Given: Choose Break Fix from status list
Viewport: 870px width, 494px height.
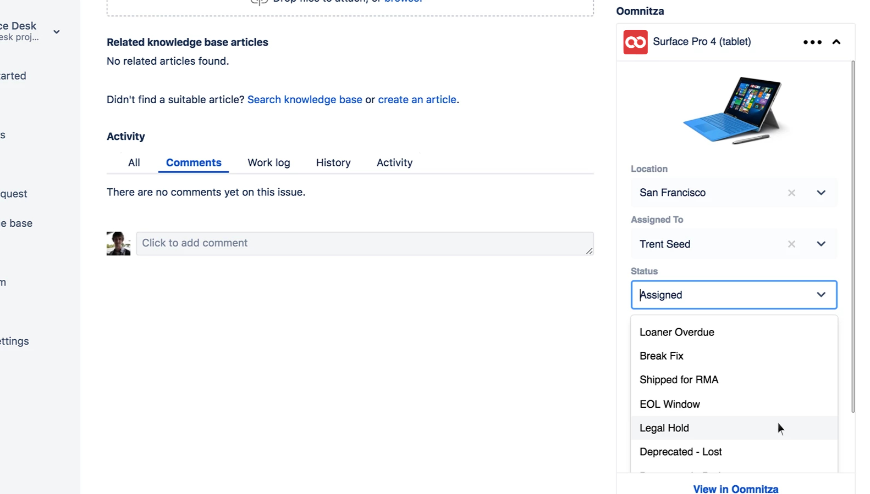Looking at the screenshot, I should 661,356.
